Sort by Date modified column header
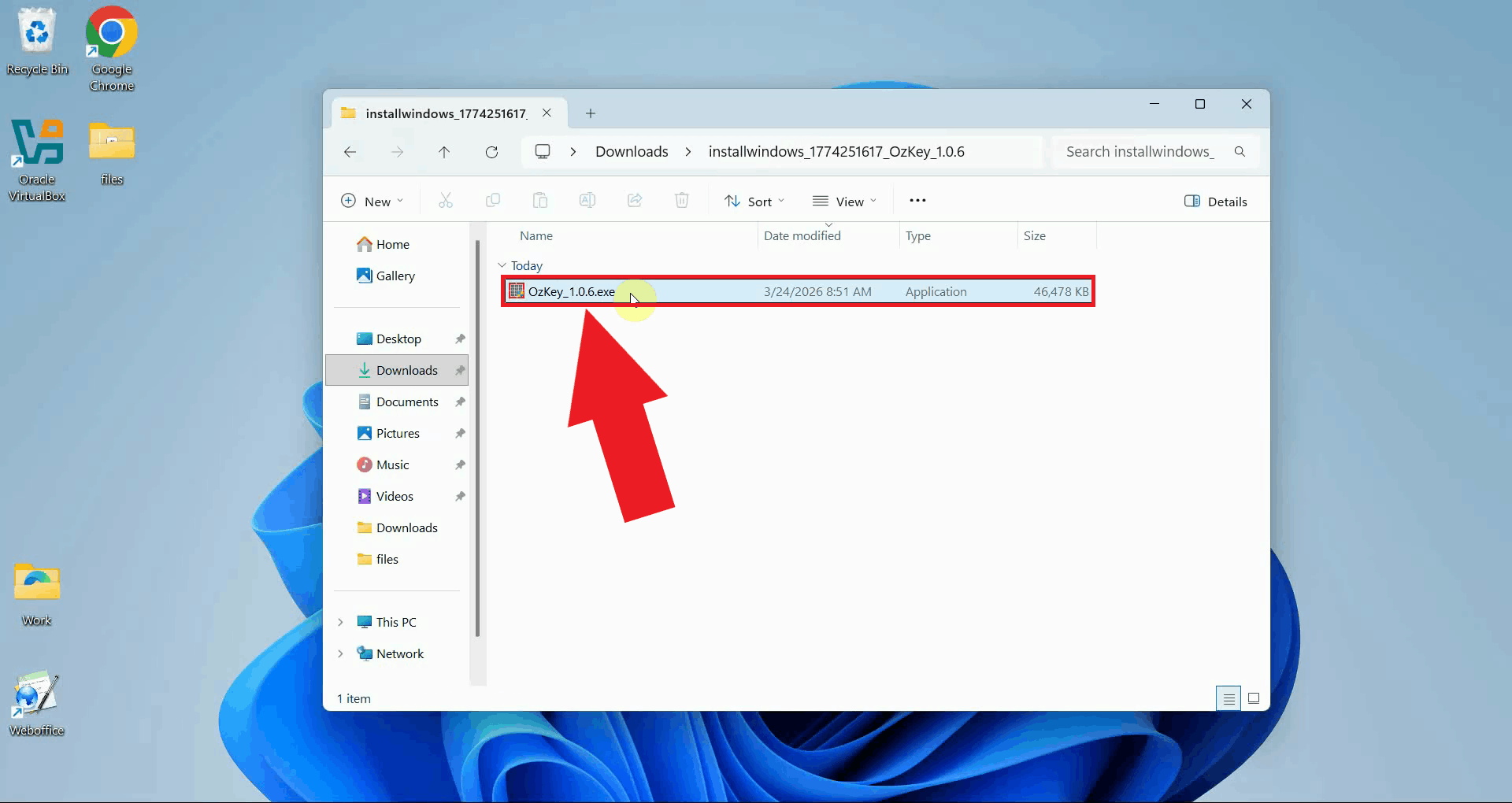 pyautogui.click(x=802, y=235)
